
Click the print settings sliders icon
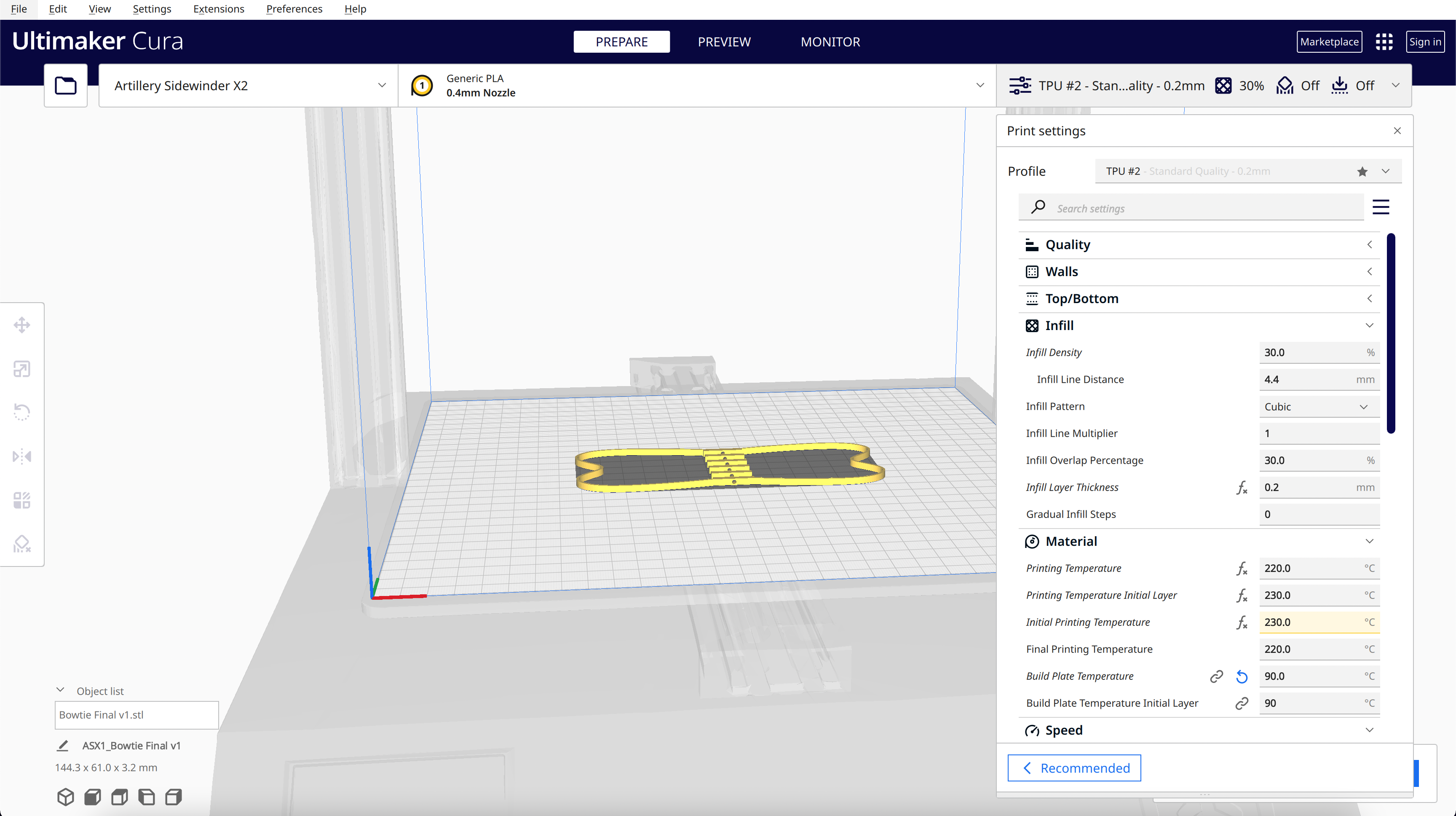(1020, 86)
